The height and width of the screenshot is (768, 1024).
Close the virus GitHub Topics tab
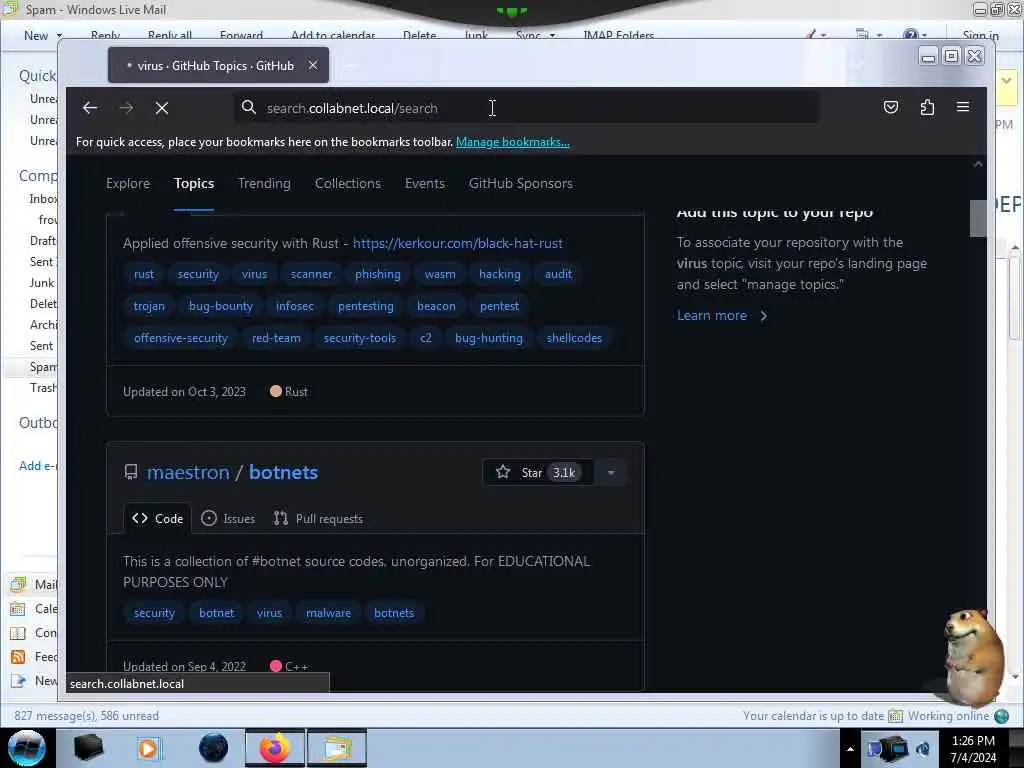[x=313, y=65]
